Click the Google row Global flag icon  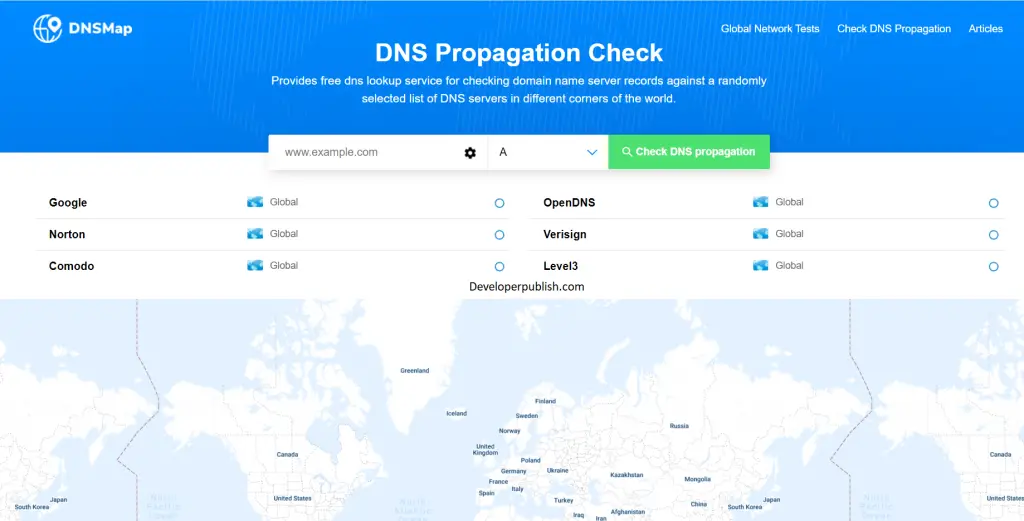(x=255, y=202)
